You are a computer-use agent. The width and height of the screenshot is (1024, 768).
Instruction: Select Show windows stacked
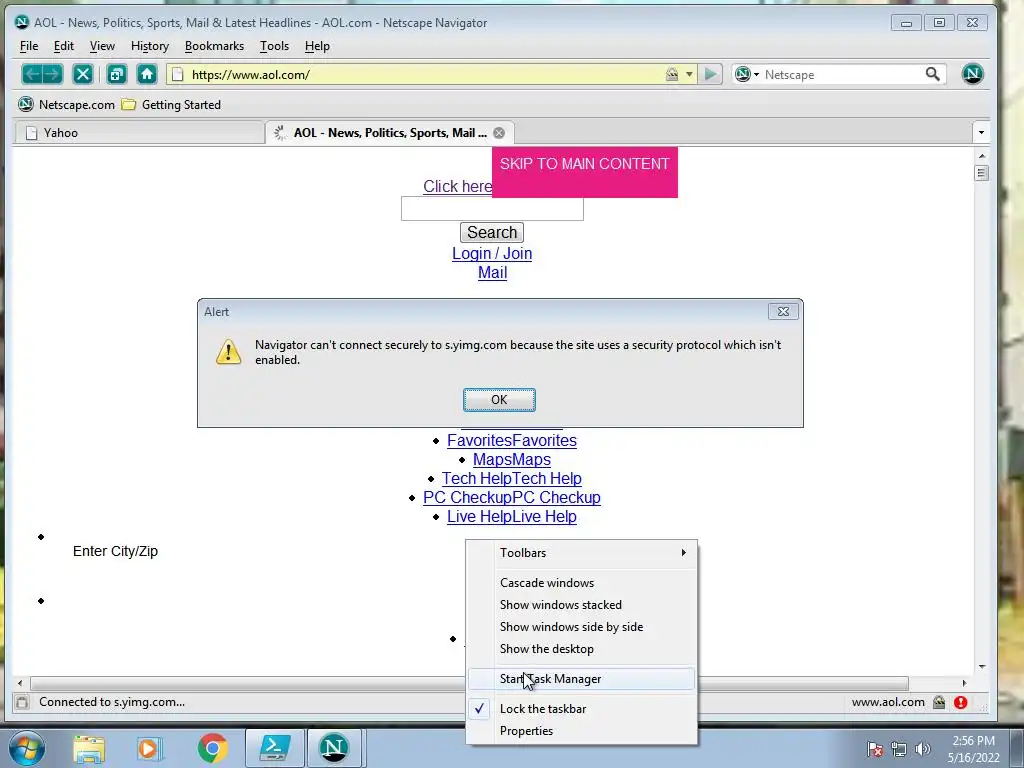click(581, 605)
